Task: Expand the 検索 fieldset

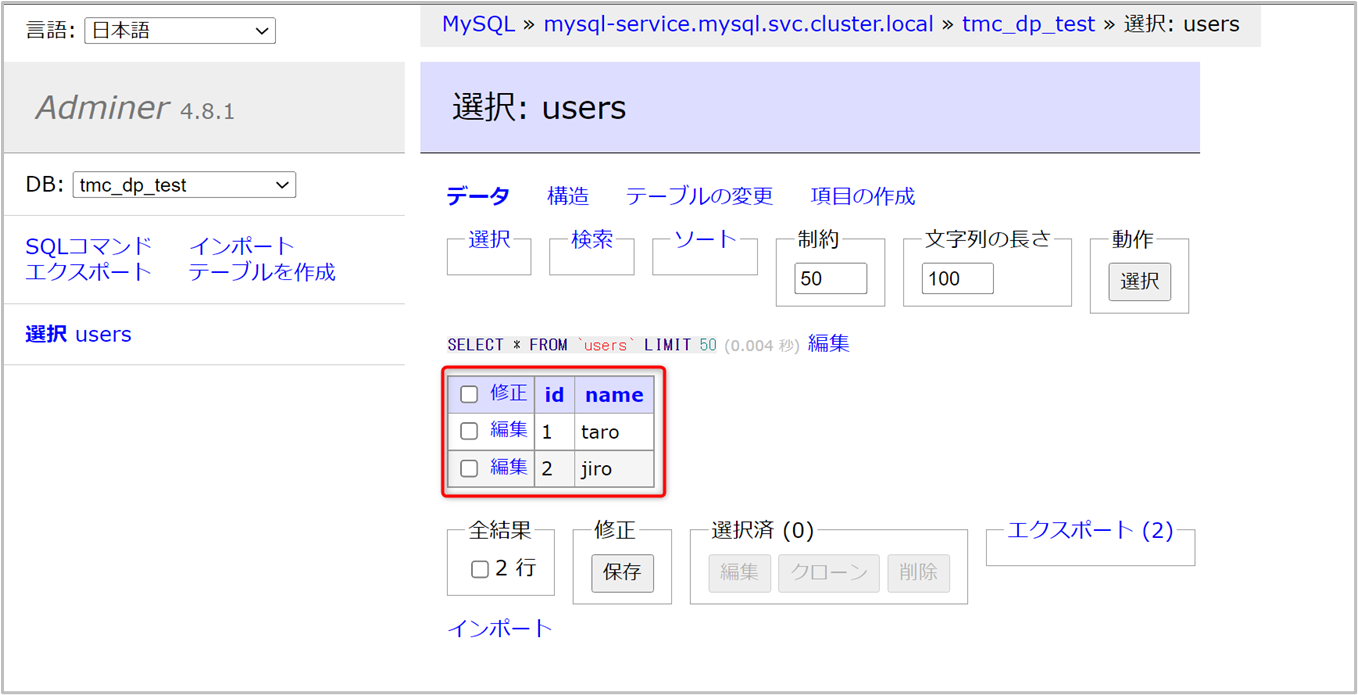Action: [591, 240]
